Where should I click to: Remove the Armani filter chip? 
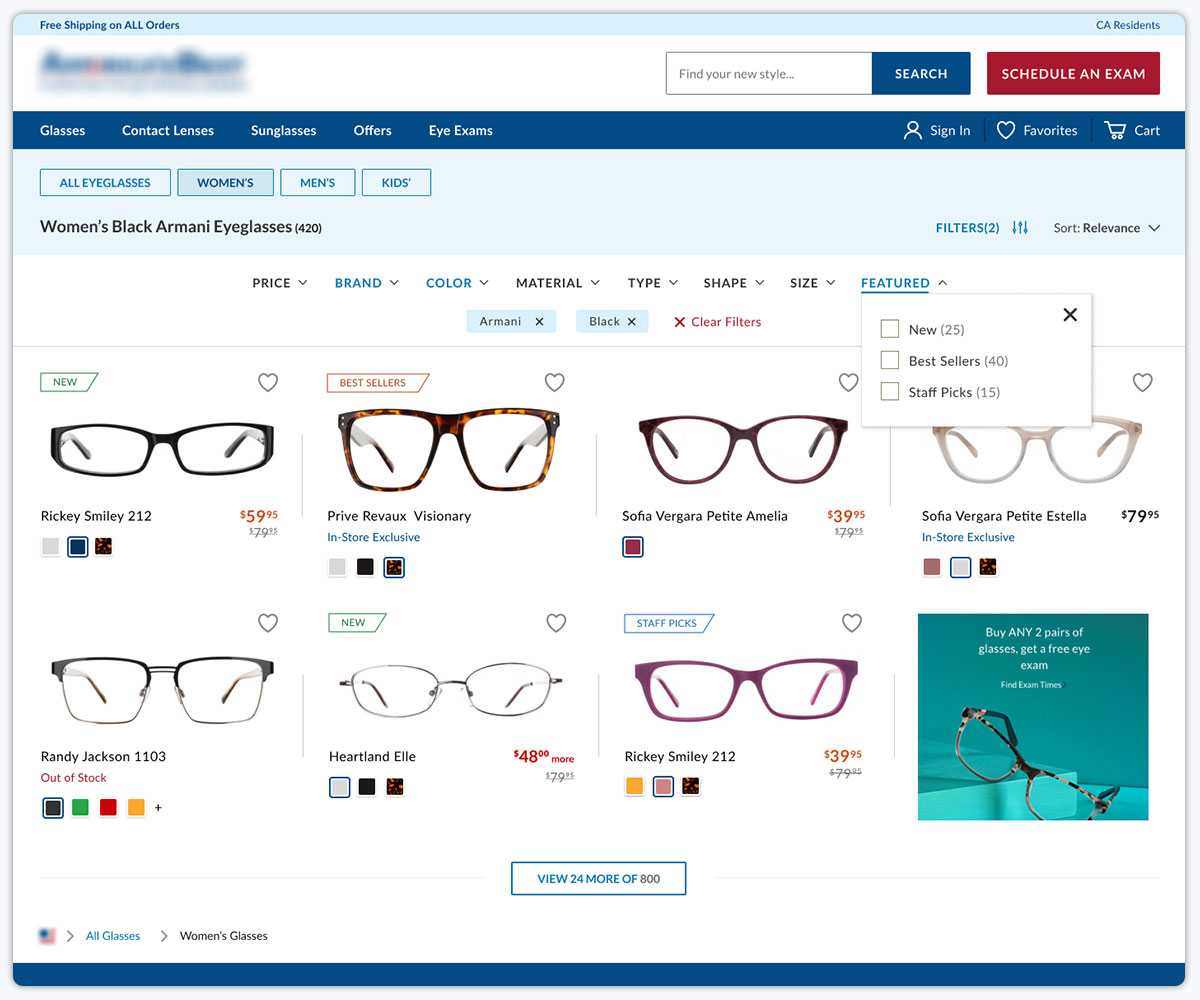click(x=539, y=321)
